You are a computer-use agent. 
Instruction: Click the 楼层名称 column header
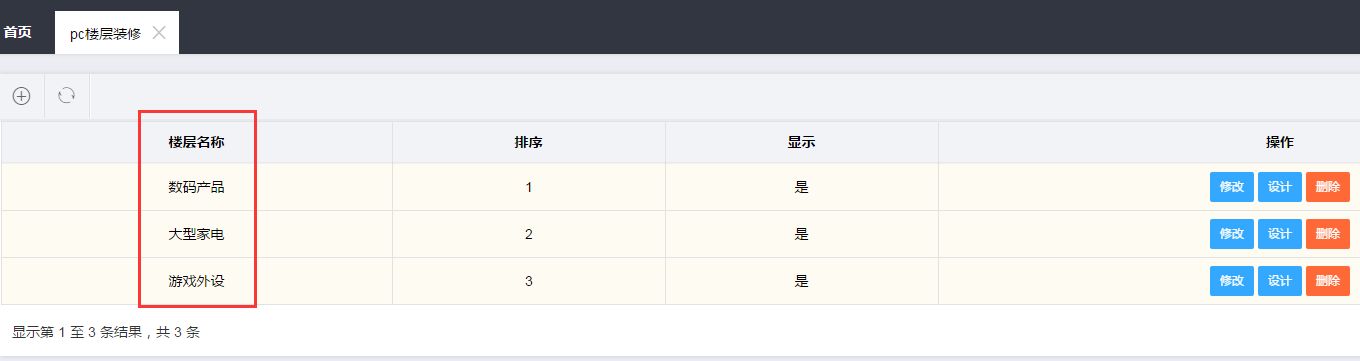click(x=196, y=142)
